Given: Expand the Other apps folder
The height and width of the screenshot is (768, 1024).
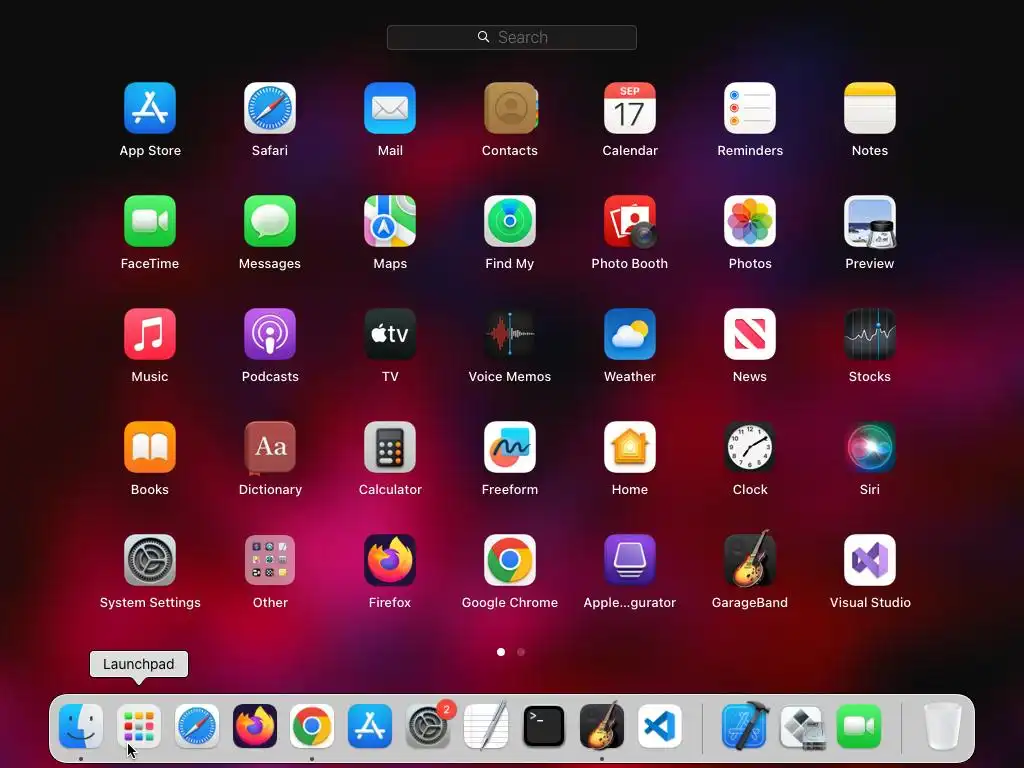Looking at the screenshot, I should [270, 560].
